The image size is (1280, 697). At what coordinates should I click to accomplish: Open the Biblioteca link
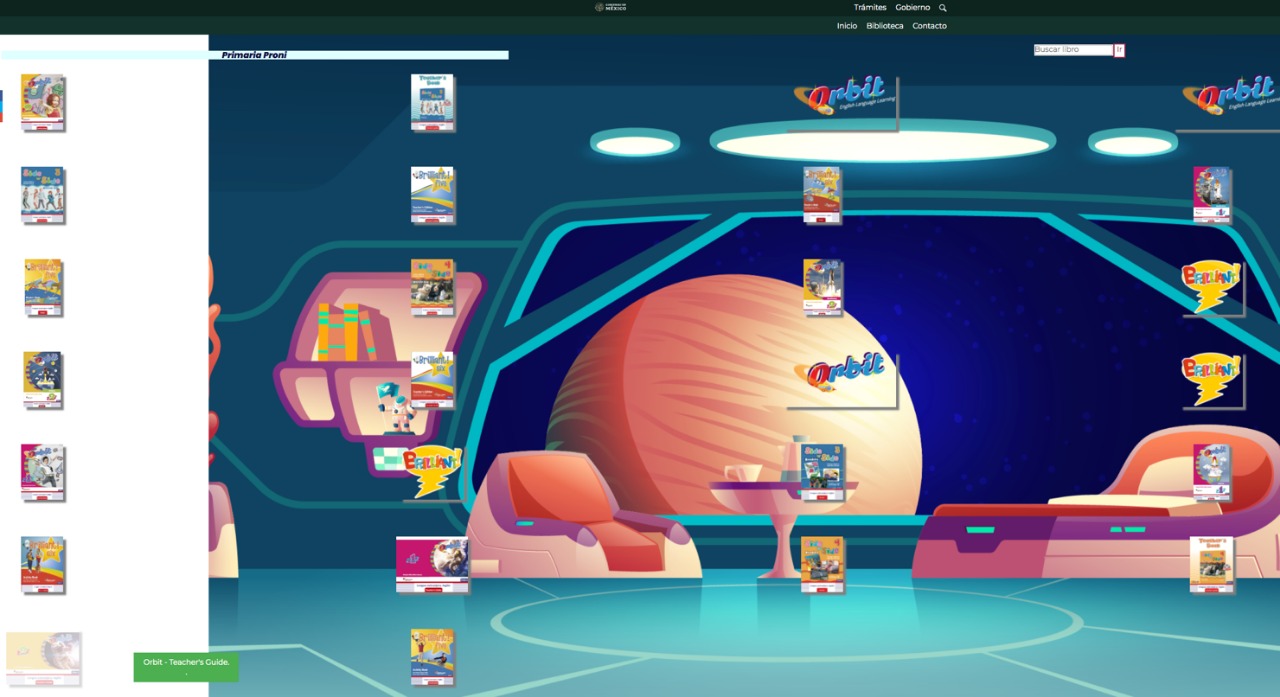[x=885, y=26]
